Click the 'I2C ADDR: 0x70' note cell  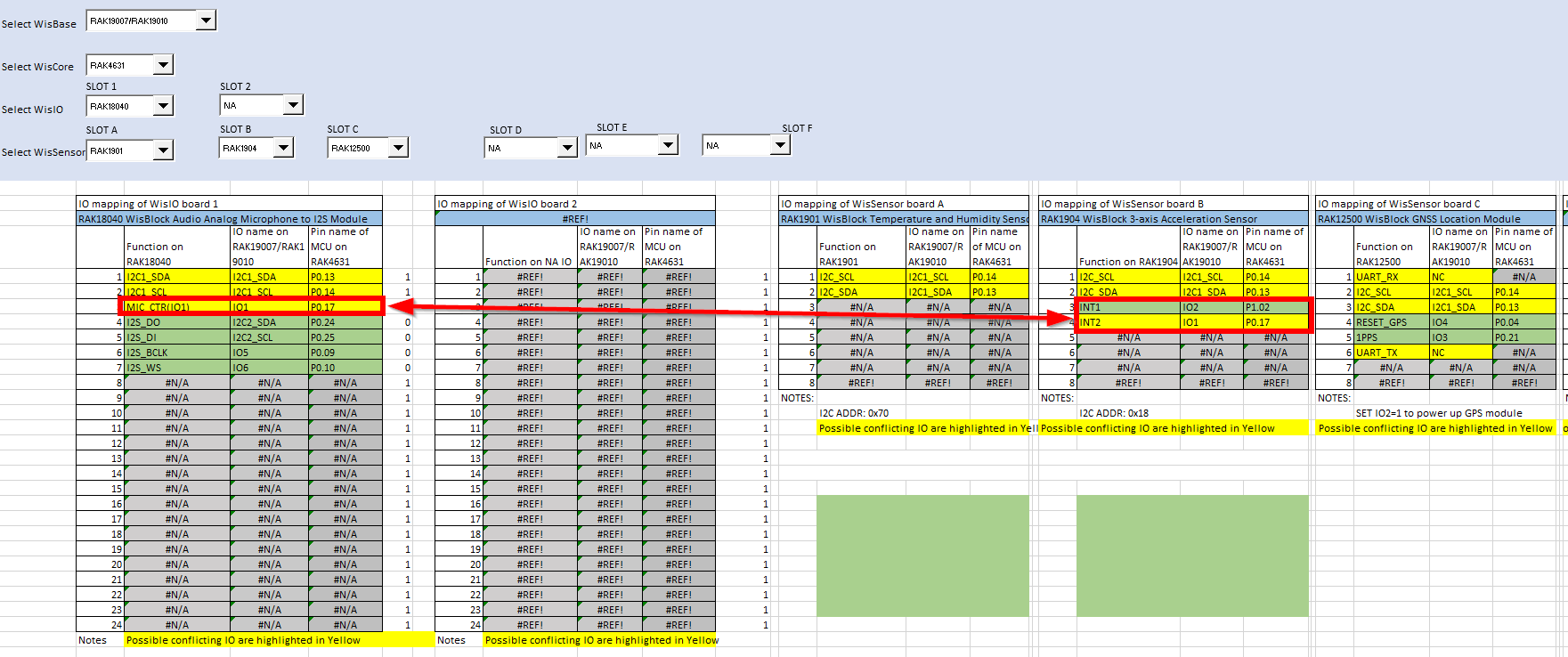[x=854, y=413]
